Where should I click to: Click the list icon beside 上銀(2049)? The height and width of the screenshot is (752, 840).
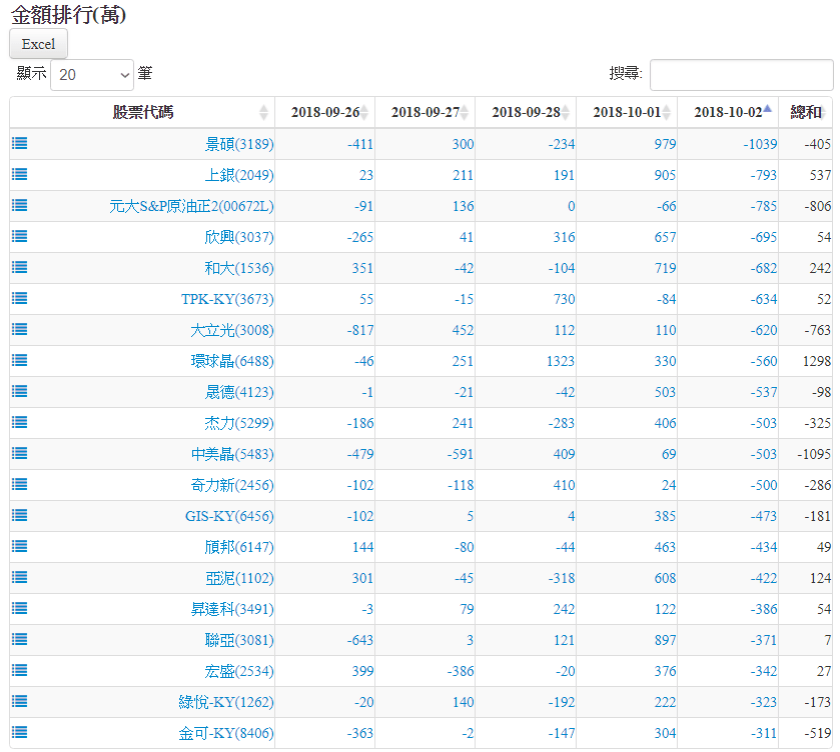pos(19,174)
